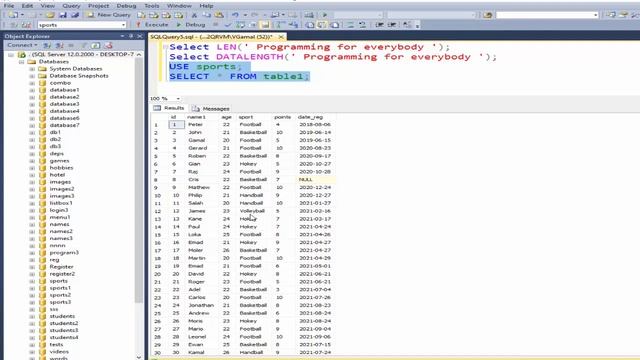Click the Execute button

pos(152,25)
